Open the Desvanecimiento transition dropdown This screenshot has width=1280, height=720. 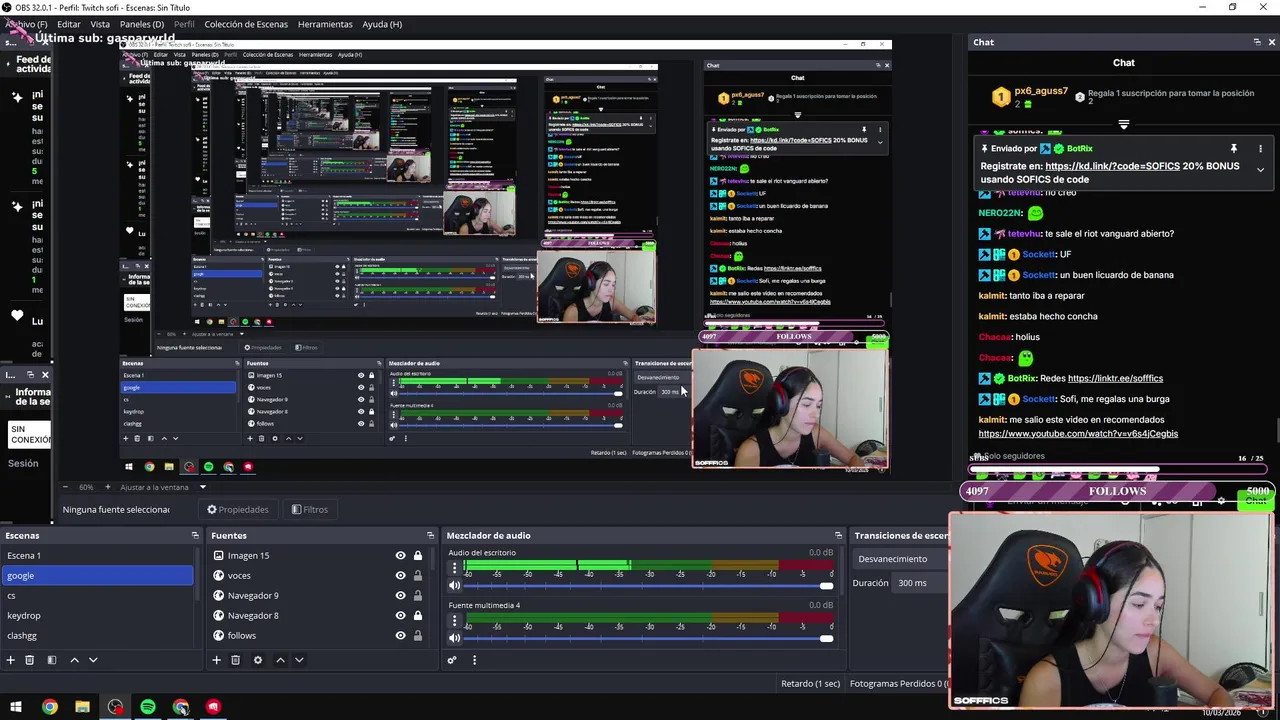point(900,559)
